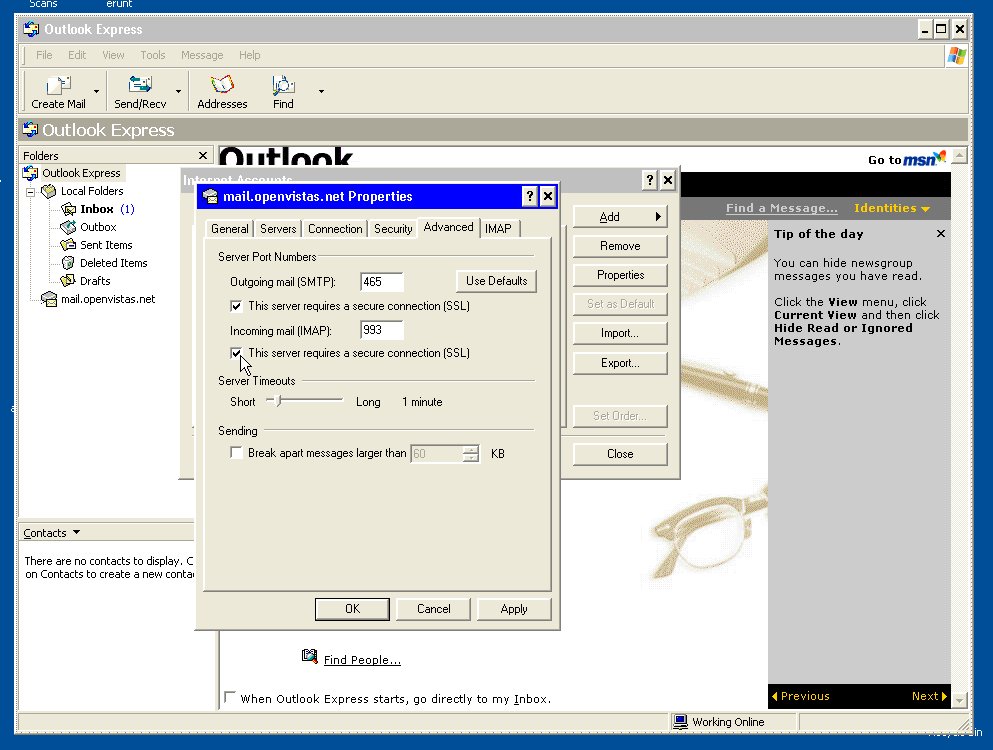Viewport: 993px width, 750px height.
Task: Click the Properties dialog help question-mark button
Action: 530,196
